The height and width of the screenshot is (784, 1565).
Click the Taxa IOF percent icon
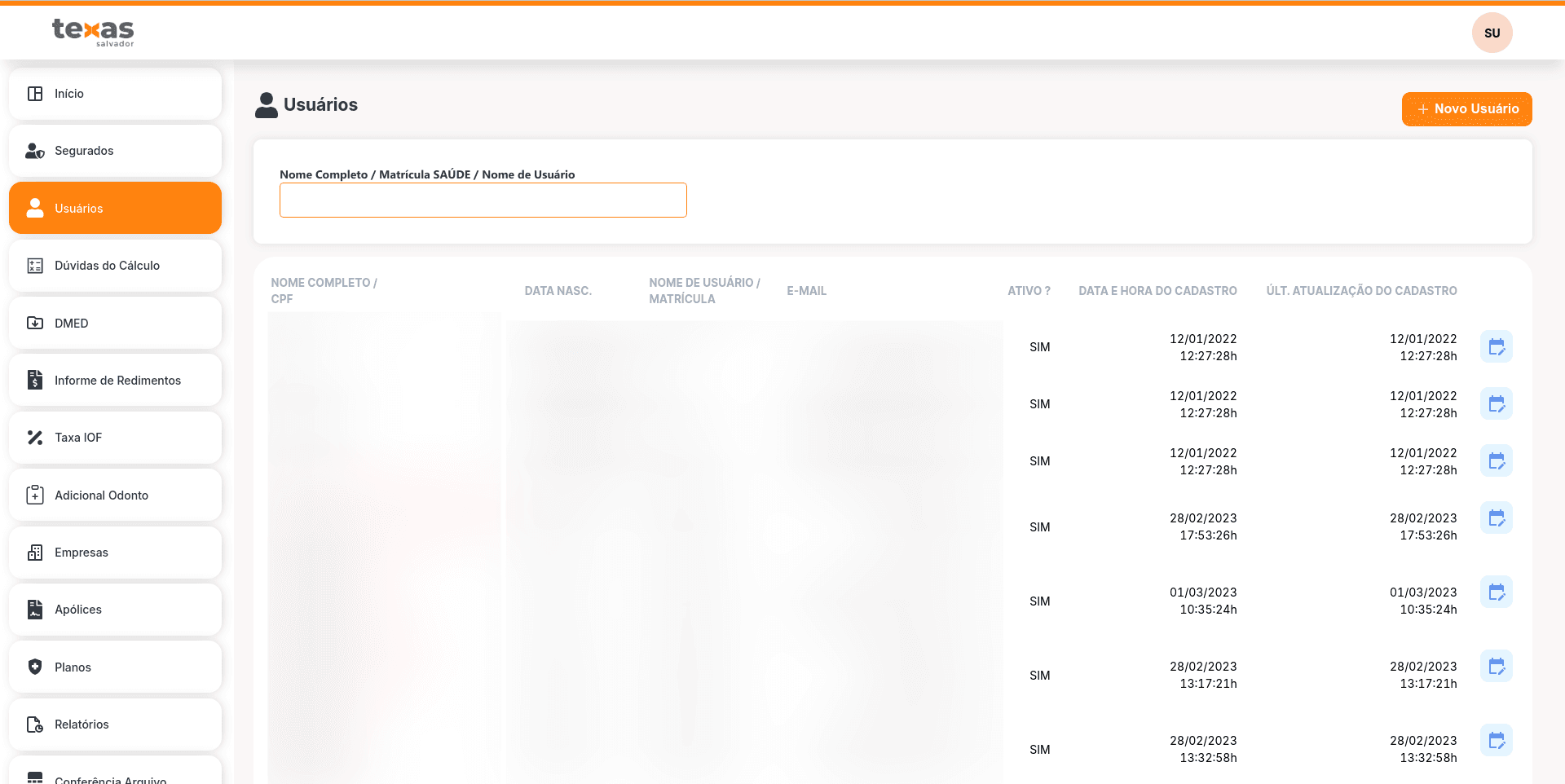35,438
